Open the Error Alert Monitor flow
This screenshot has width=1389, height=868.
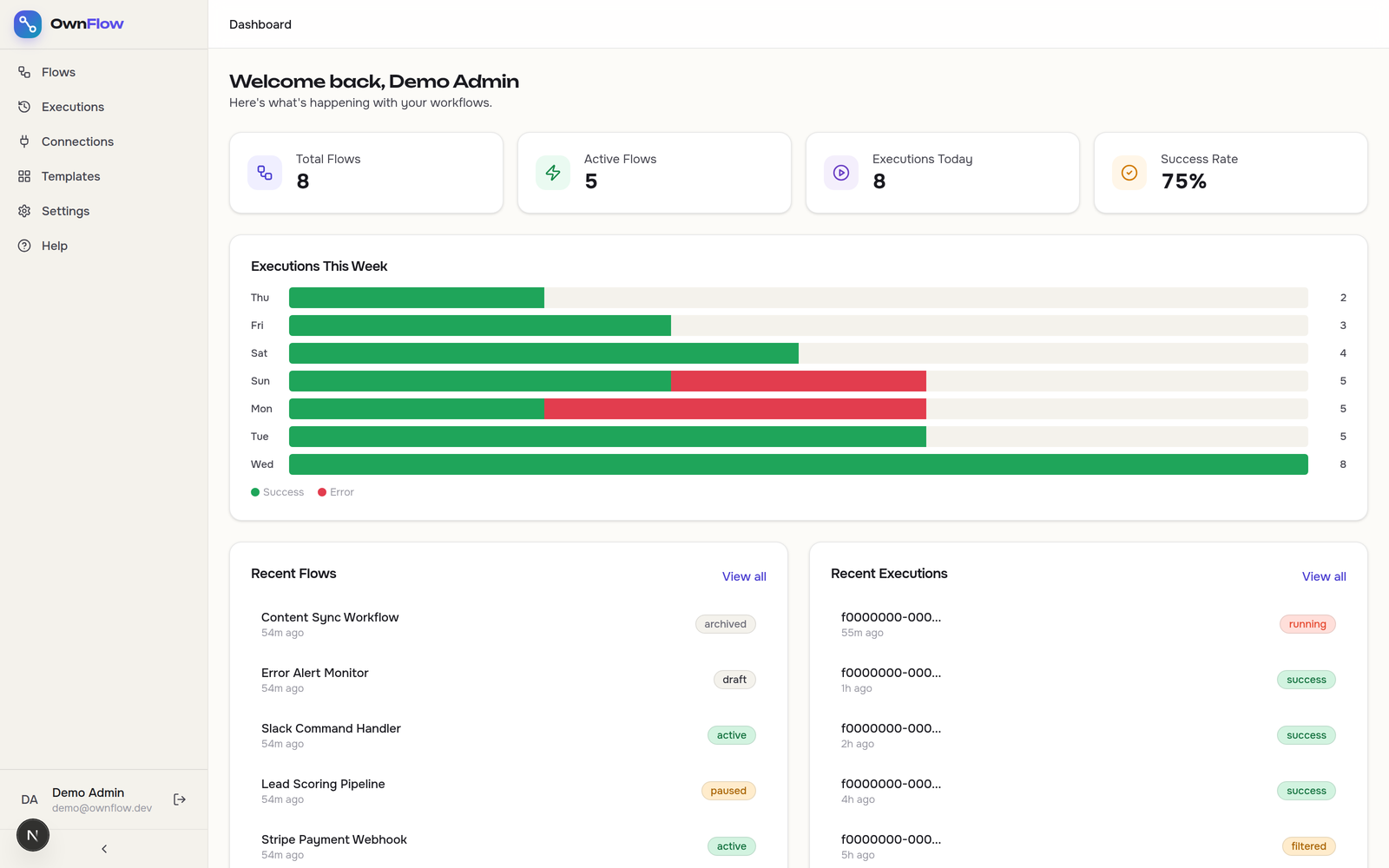[509, 680]
